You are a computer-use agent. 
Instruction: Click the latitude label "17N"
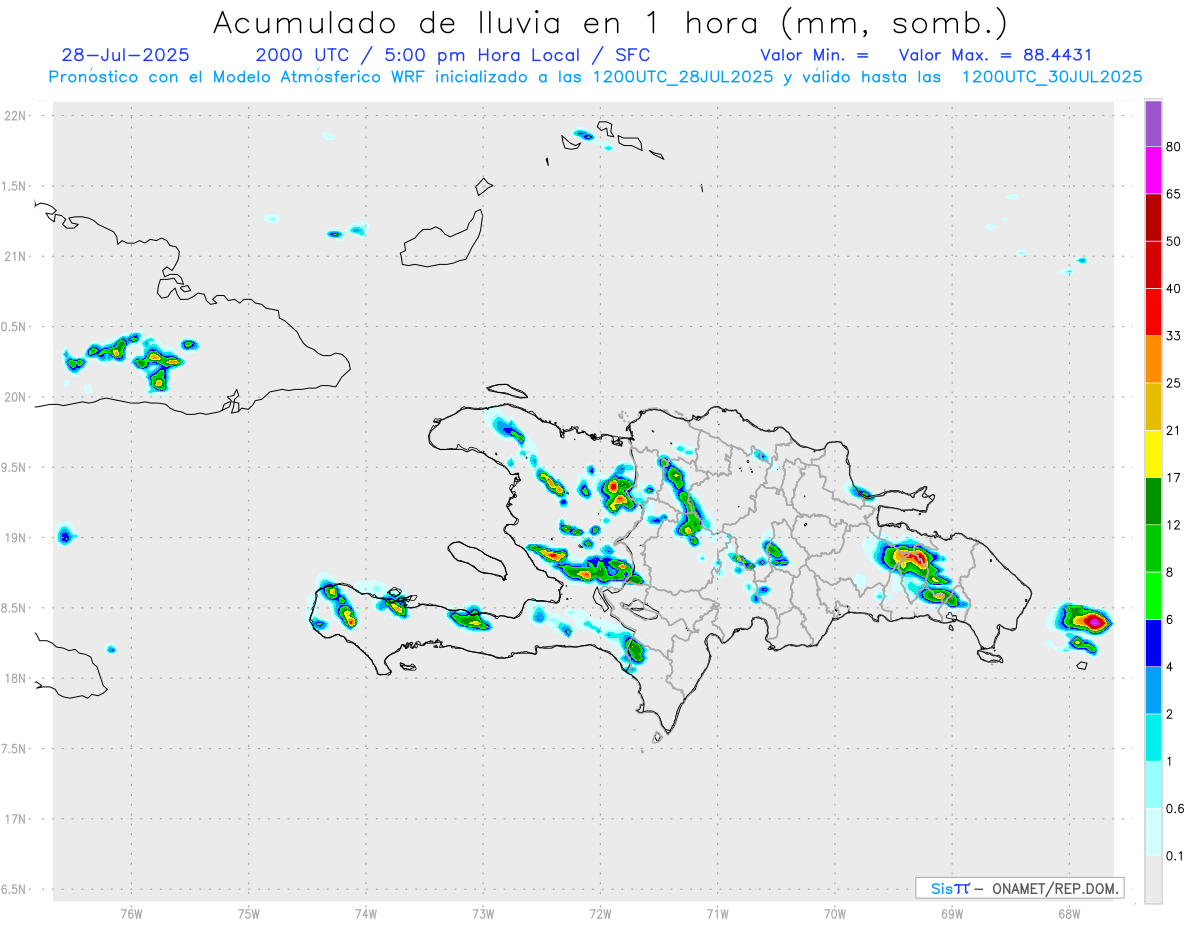[x=17, y=819]
